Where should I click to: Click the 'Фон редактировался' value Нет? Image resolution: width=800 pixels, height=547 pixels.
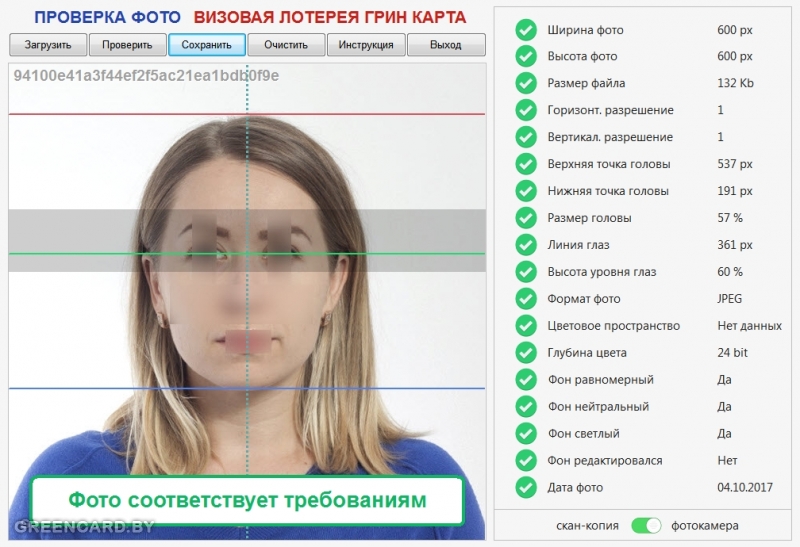point(728,461)
